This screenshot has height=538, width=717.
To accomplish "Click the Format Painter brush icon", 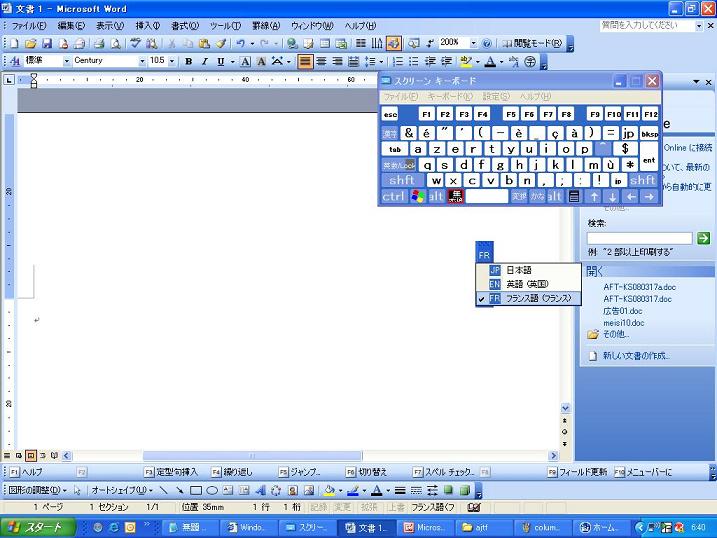I will [x=221, y=43].
